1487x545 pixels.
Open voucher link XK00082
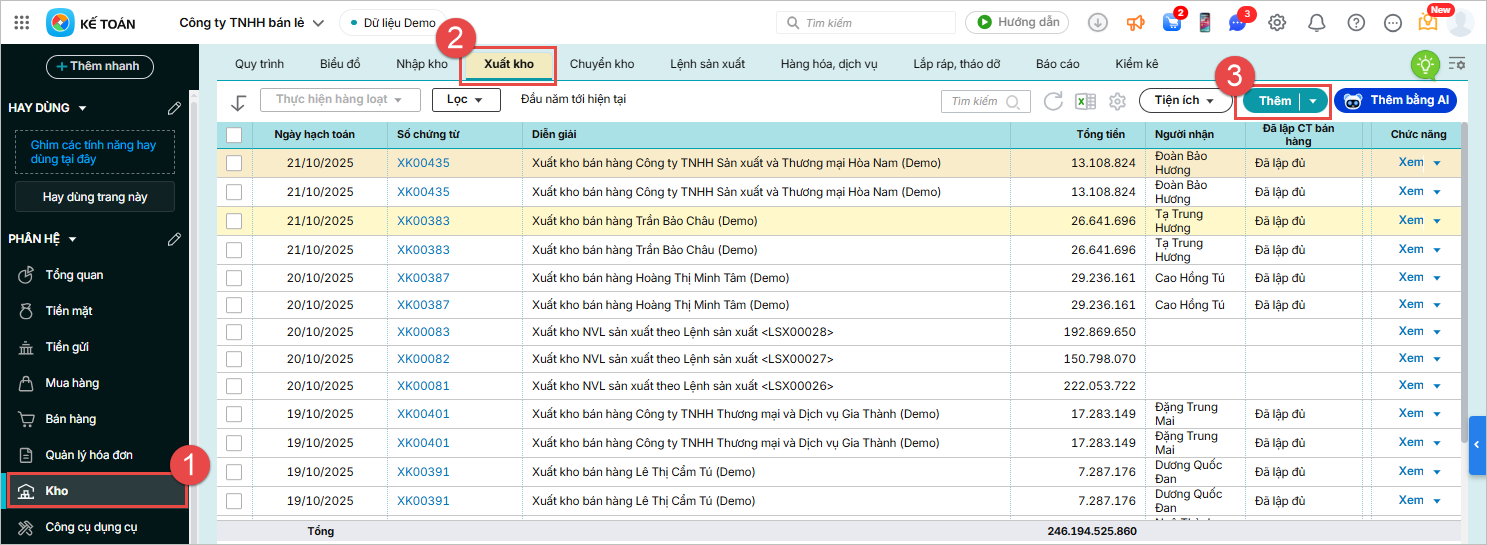tap(423, 359)
